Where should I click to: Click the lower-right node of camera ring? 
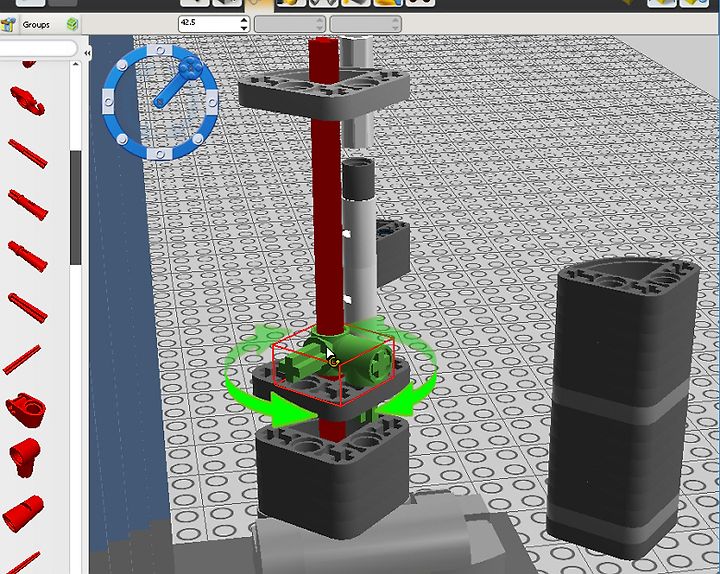(198, 138)
